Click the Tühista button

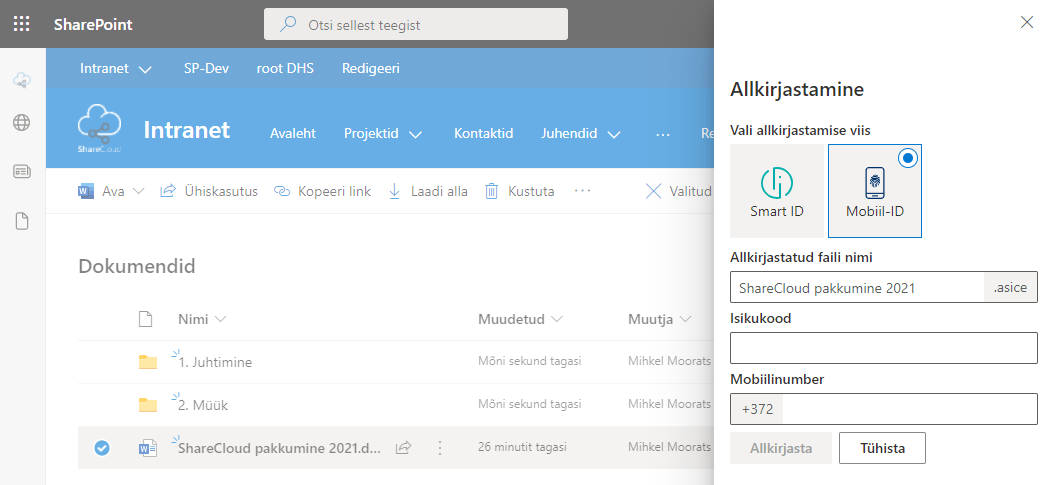(882, 448)
